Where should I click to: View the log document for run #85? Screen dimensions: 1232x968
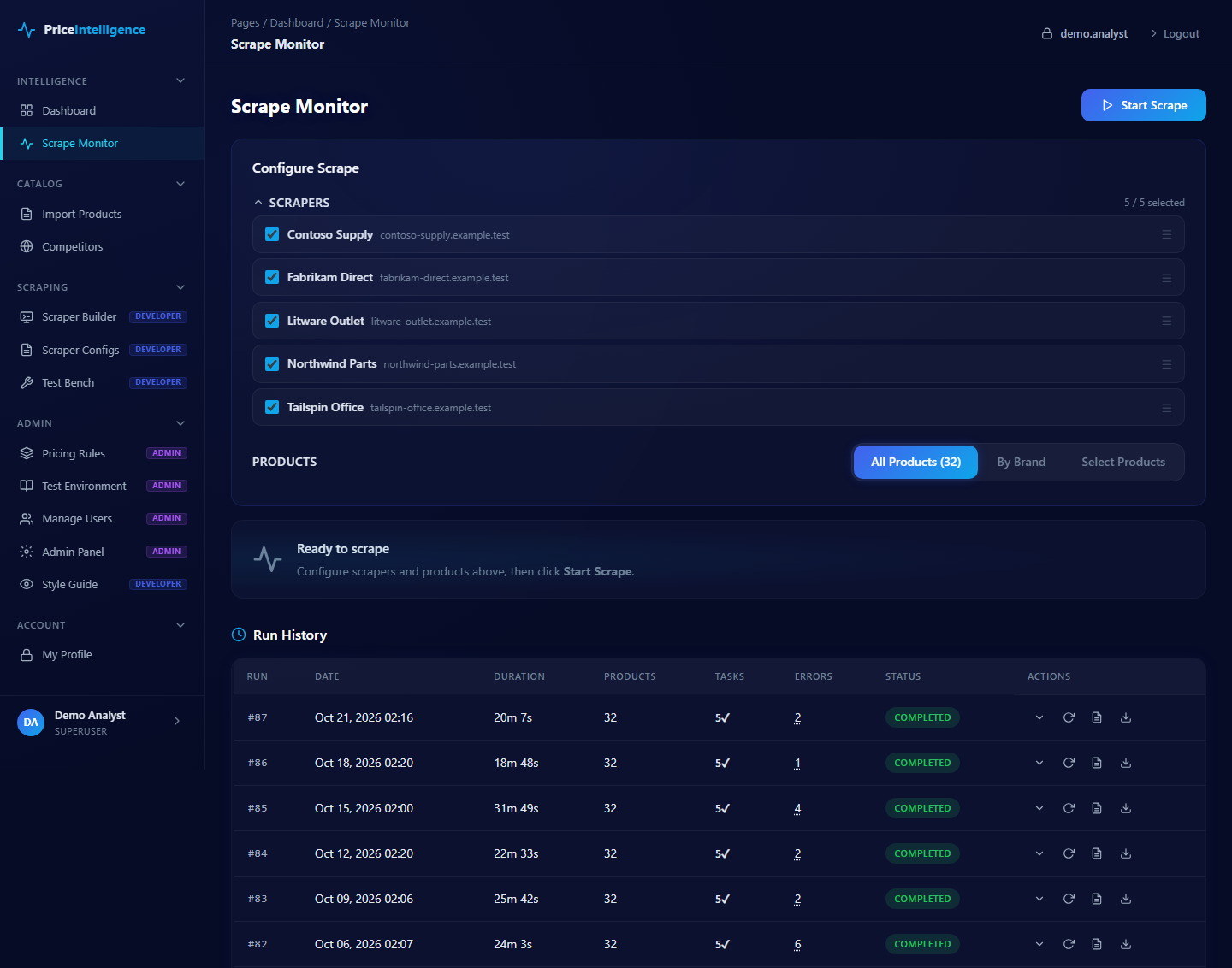[x=1097, y=808]
